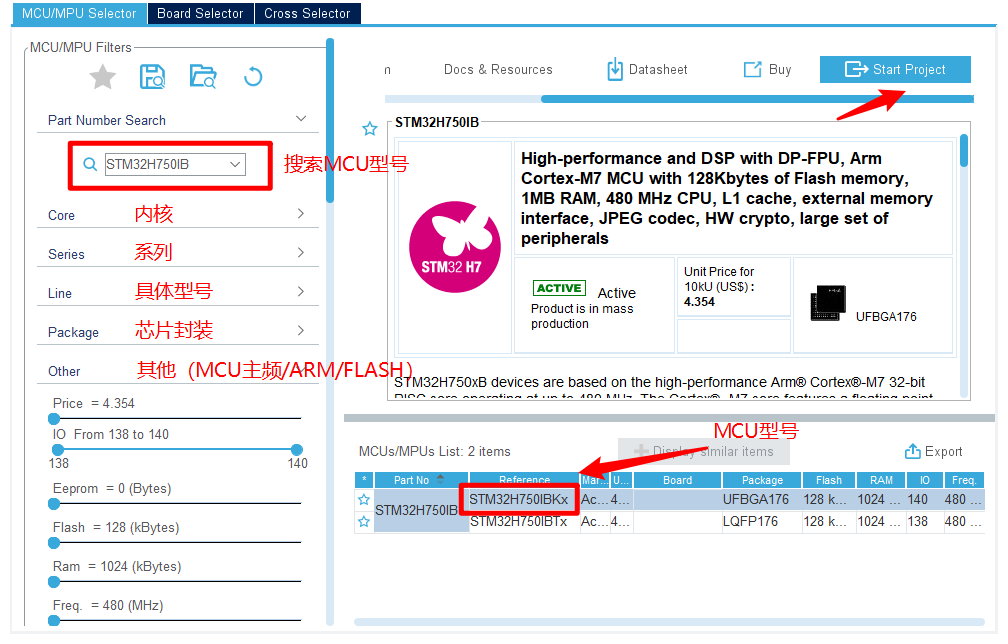The image size is (1008, 644).
Task: Click the IO range slider right handle
Action: [297, 450]
